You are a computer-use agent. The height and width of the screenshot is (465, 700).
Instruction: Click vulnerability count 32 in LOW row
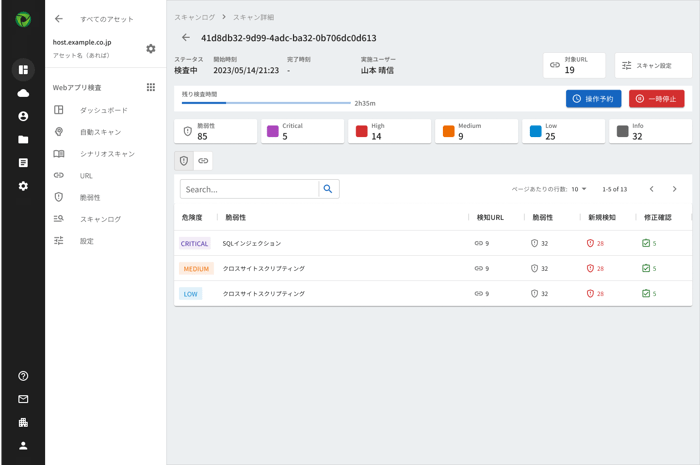pos(539,294)
